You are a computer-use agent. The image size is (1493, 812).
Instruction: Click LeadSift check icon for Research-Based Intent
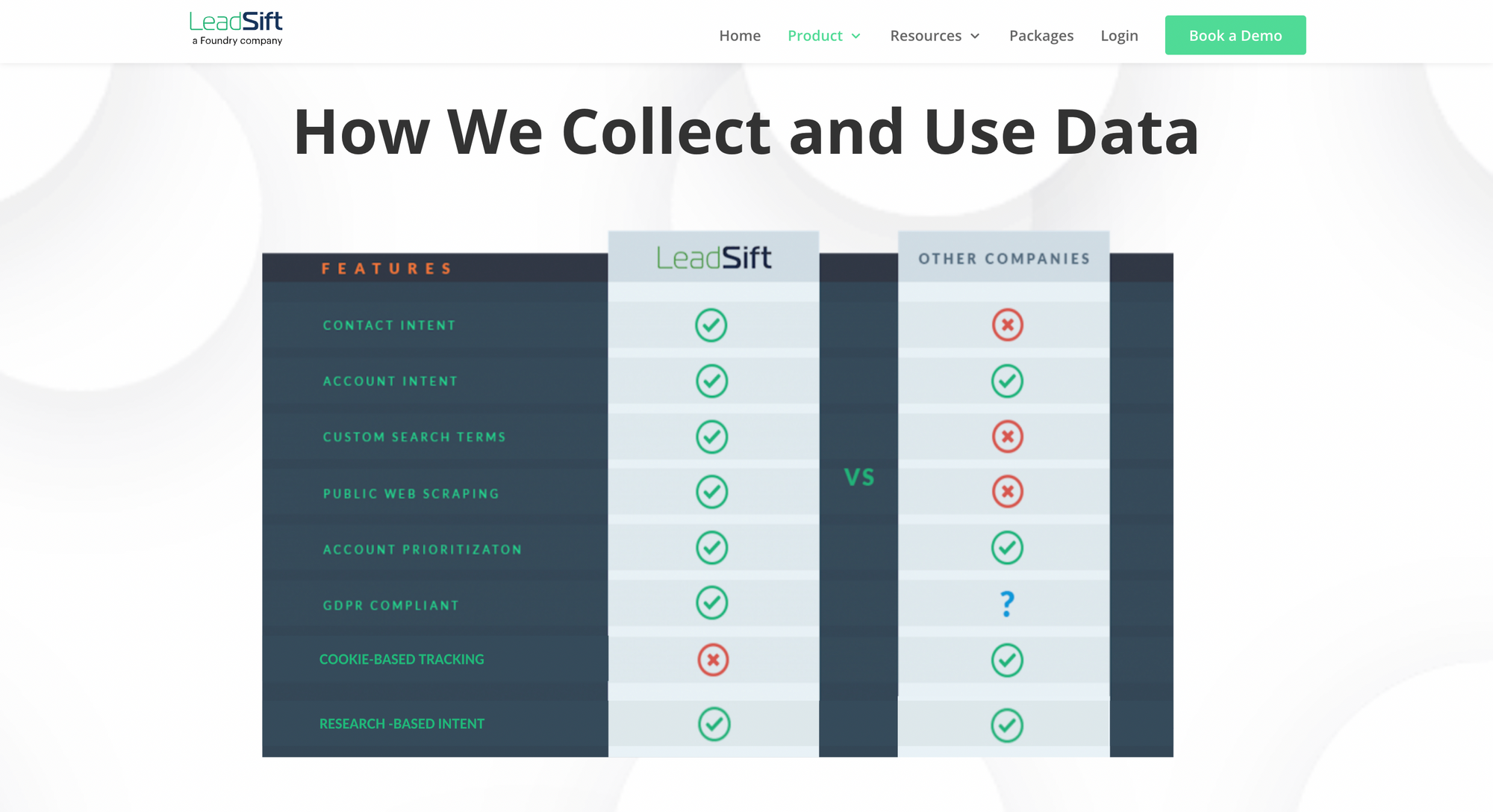click(x=714, y=724)
